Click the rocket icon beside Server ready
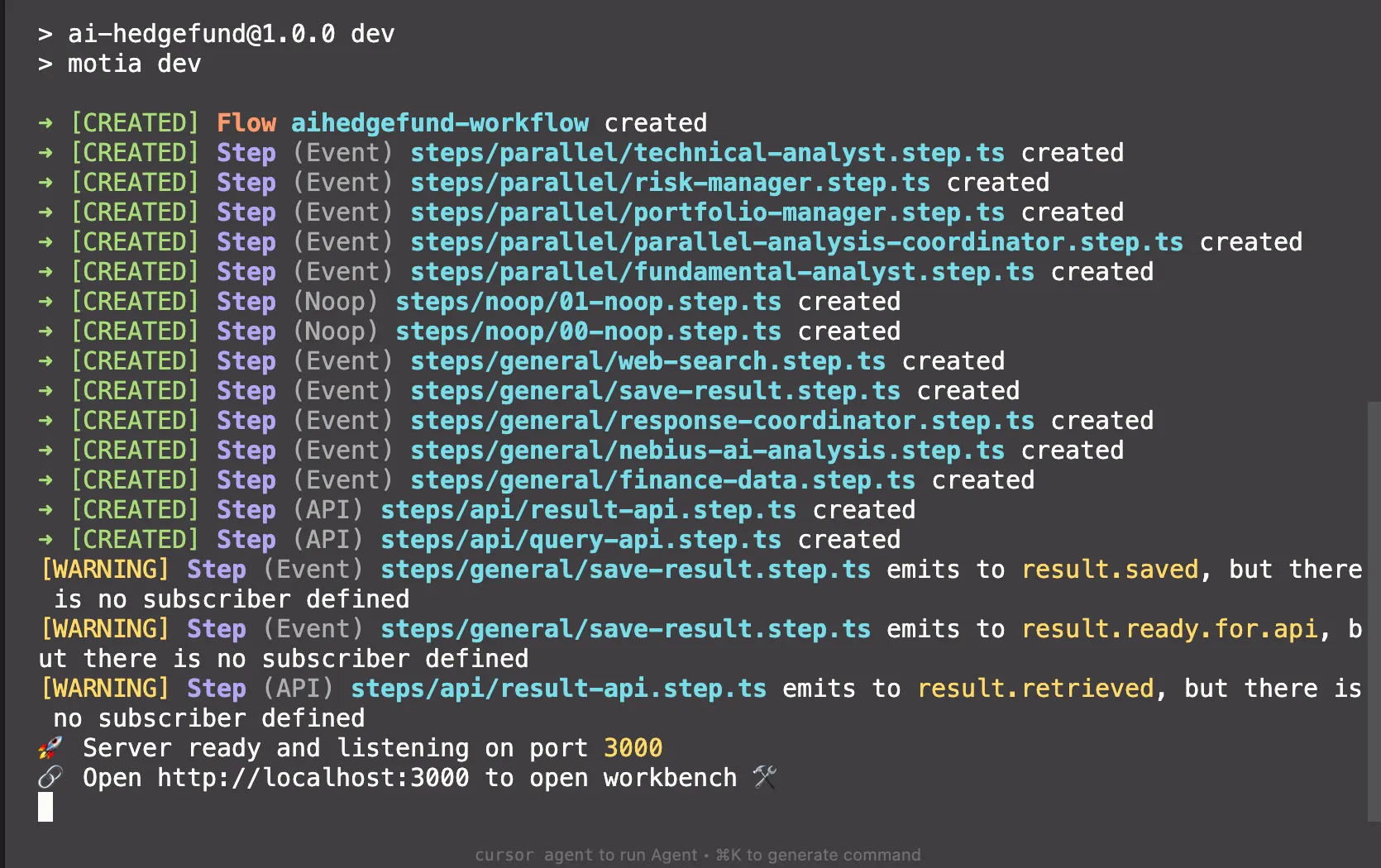Image resolution: width=1381 pixels, height=868 pixels. point(50,748)
